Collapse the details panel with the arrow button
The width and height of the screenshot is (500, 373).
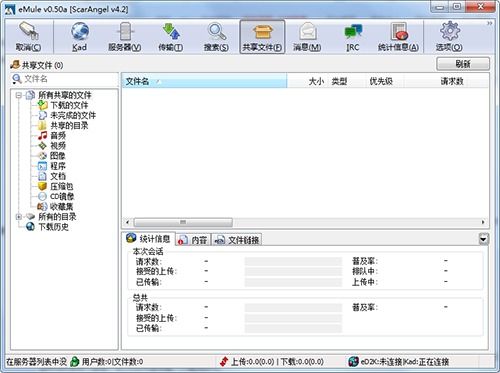(484, 239)
